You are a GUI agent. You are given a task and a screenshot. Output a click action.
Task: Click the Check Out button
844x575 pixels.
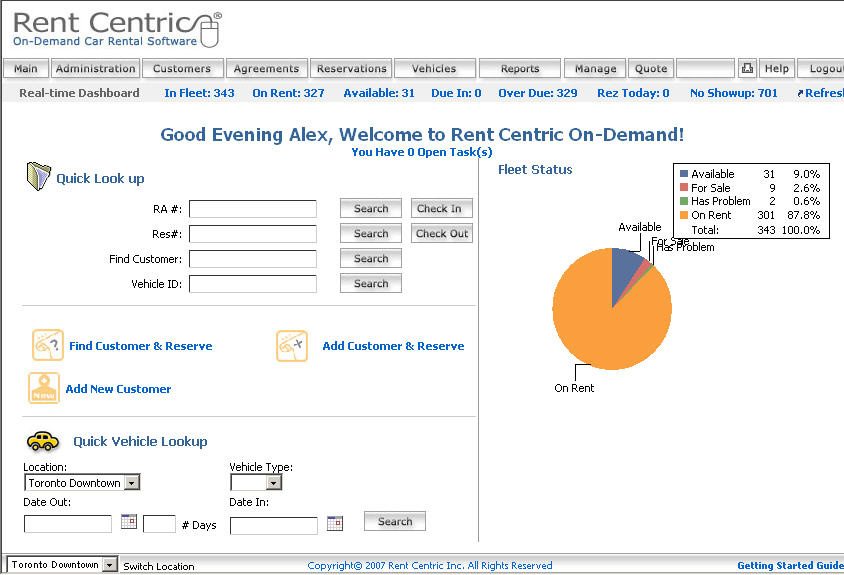coord(442,233)
